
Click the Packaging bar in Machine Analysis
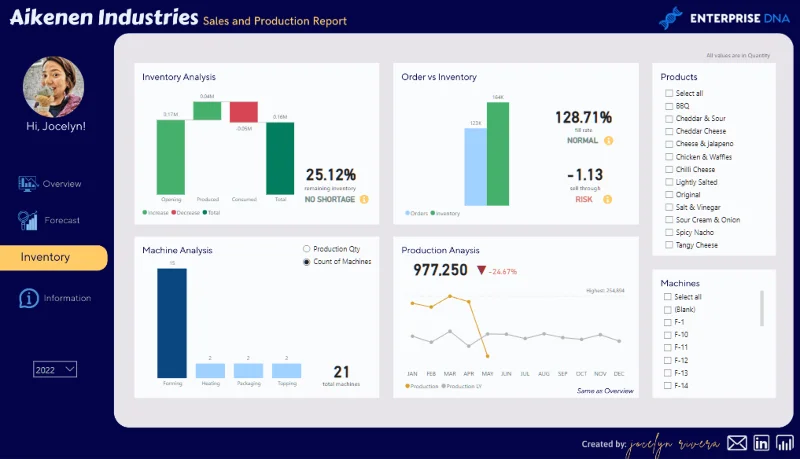pos(248,371)
